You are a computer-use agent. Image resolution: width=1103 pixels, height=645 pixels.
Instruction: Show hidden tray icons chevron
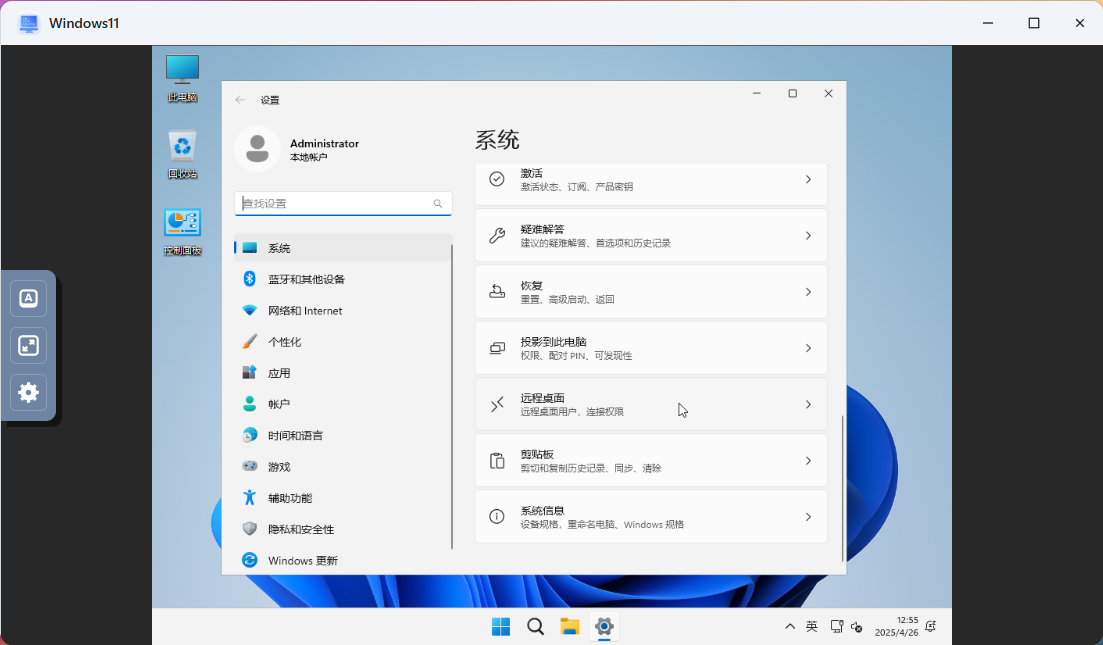(790, 627)
